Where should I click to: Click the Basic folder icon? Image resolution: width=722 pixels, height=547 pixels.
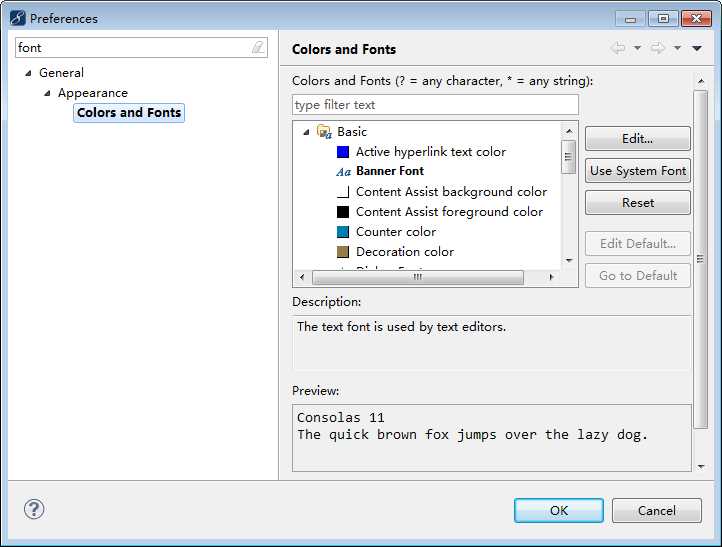click(x=324, y=132)
